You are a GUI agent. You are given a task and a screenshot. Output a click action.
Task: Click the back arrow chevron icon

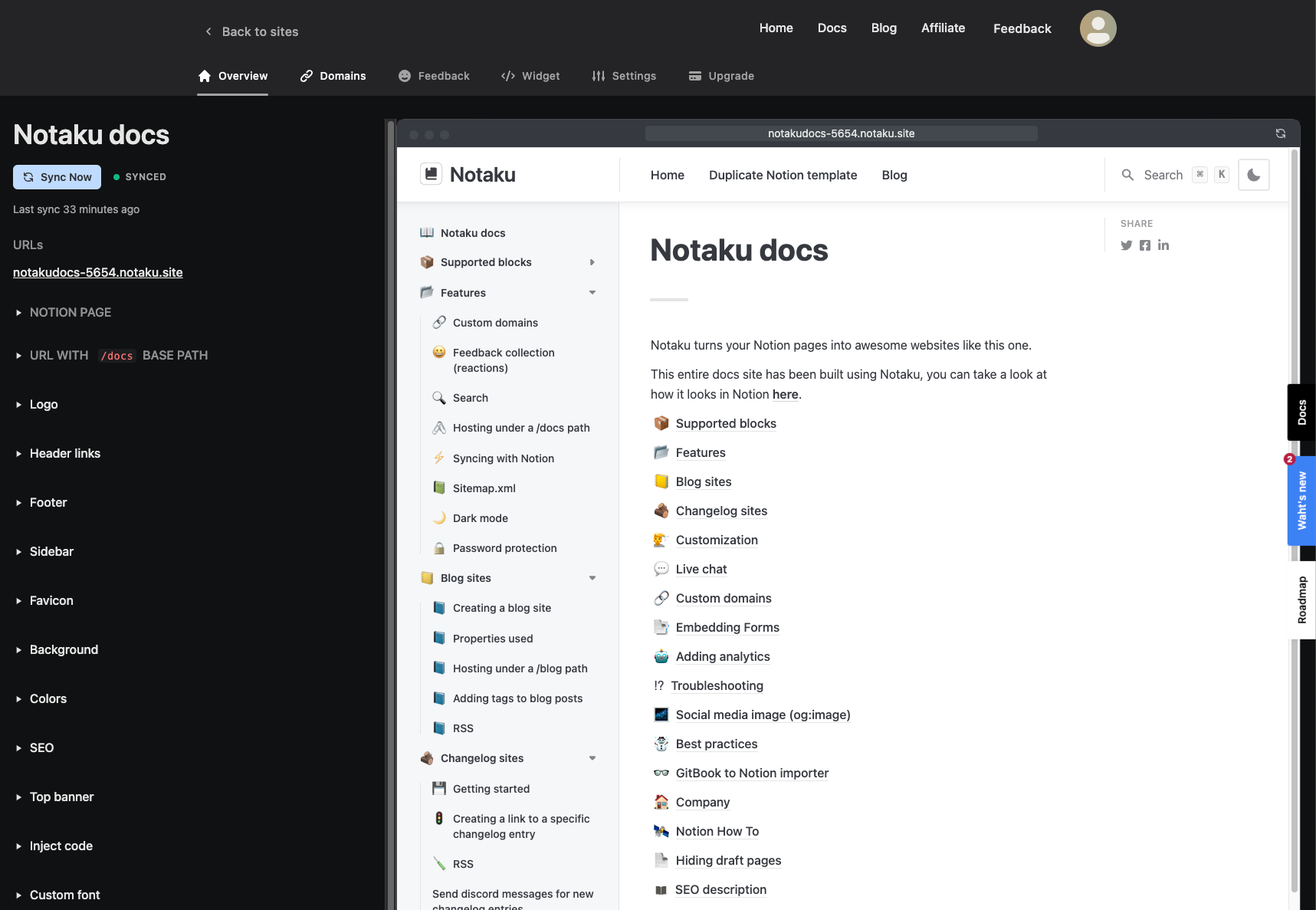pyautogui.click(x=208, y=31)
